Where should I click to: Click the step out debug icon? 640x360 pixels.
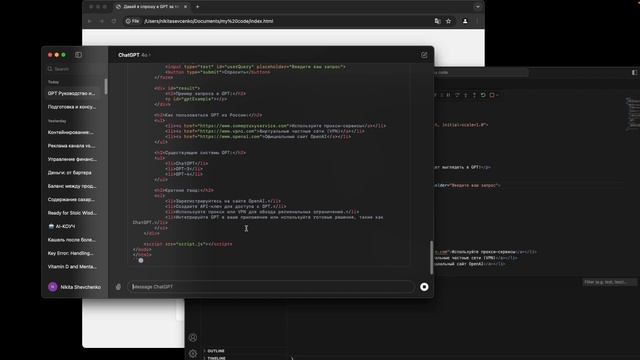pyautogui.click(x=474, y=95)
